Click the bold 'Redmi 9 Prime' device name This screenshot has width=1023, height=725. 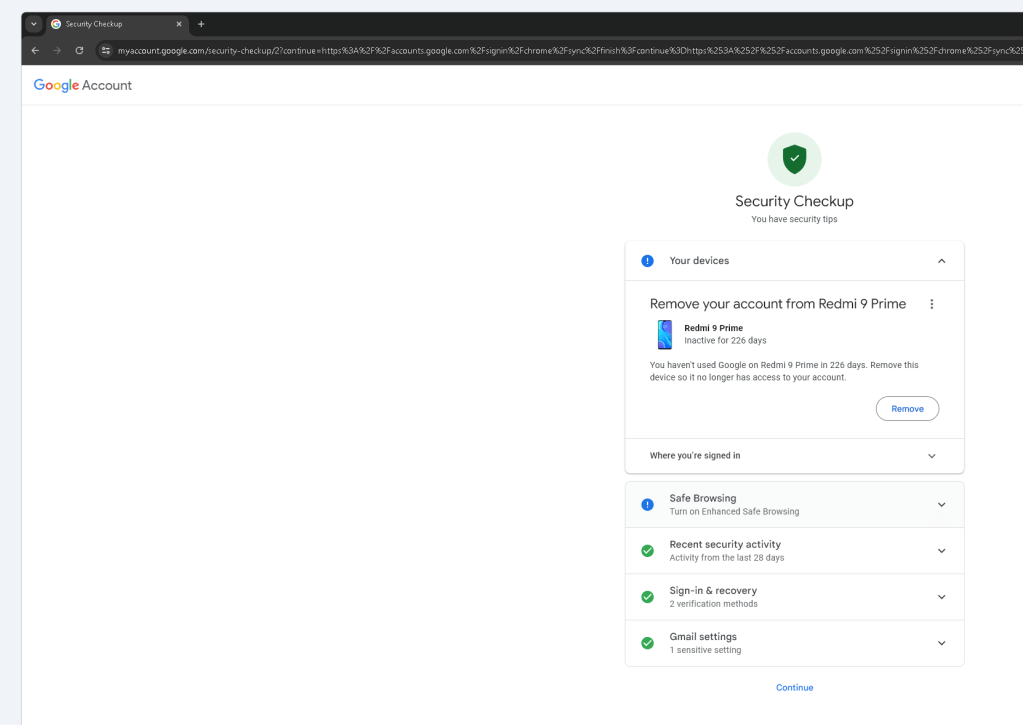click(713, 328)
